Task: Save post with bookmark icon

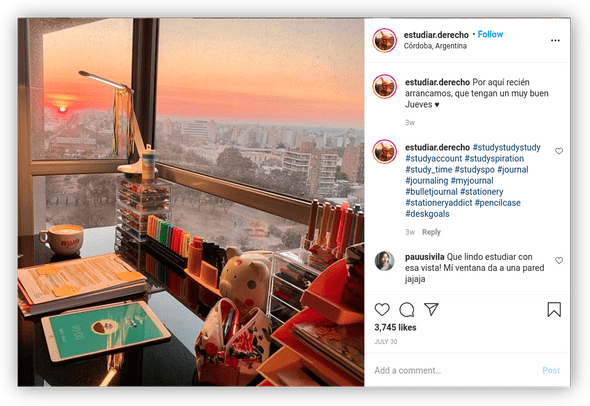Action: pyautogui.click(x=554, y=309)
